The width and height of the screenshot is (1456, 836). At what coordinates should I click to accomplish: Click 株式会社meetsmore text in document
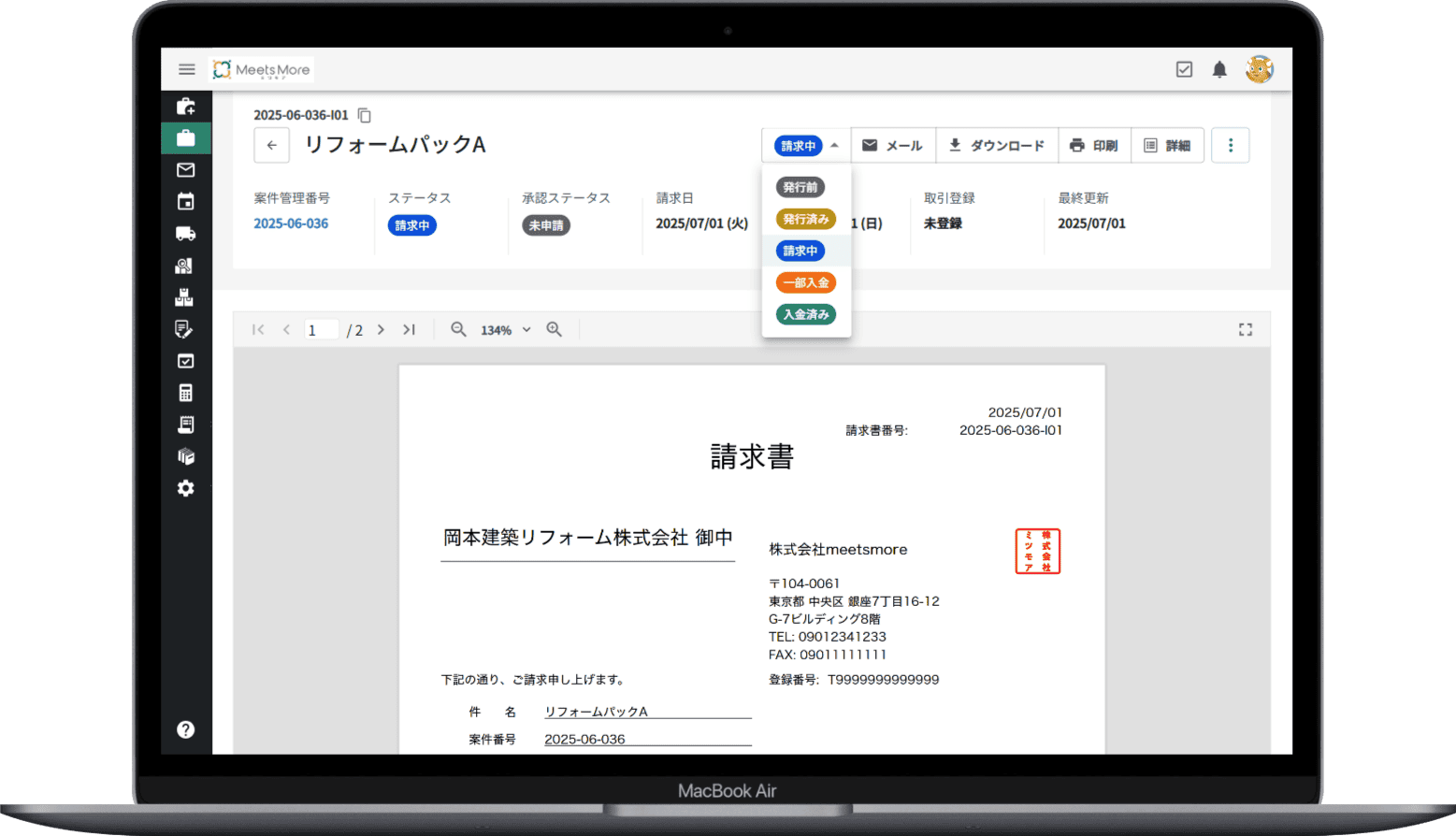click(838, 550)
